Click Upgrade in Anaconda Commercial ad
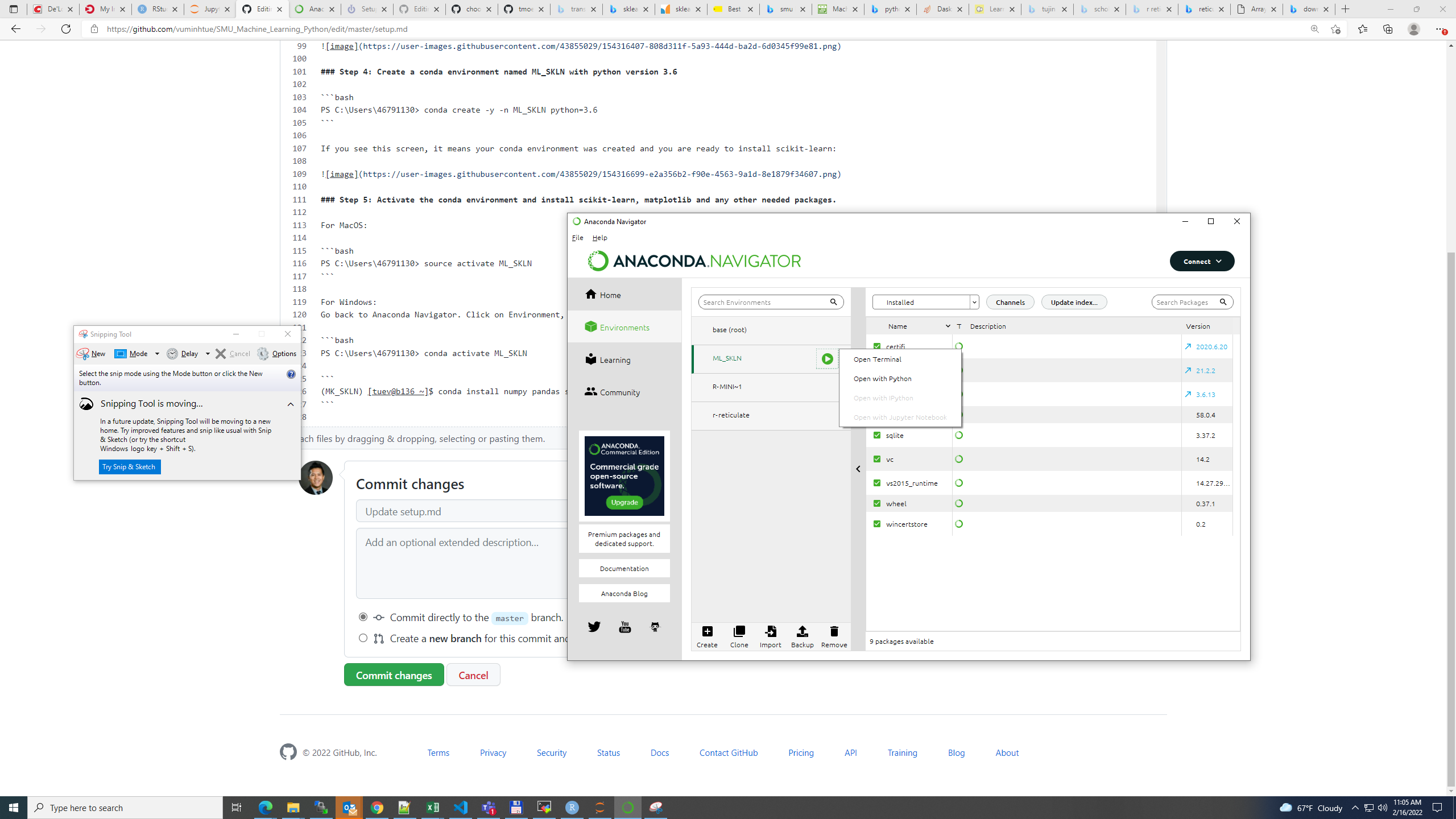The width and height of the screenshot is (1456, 819). 624,502
